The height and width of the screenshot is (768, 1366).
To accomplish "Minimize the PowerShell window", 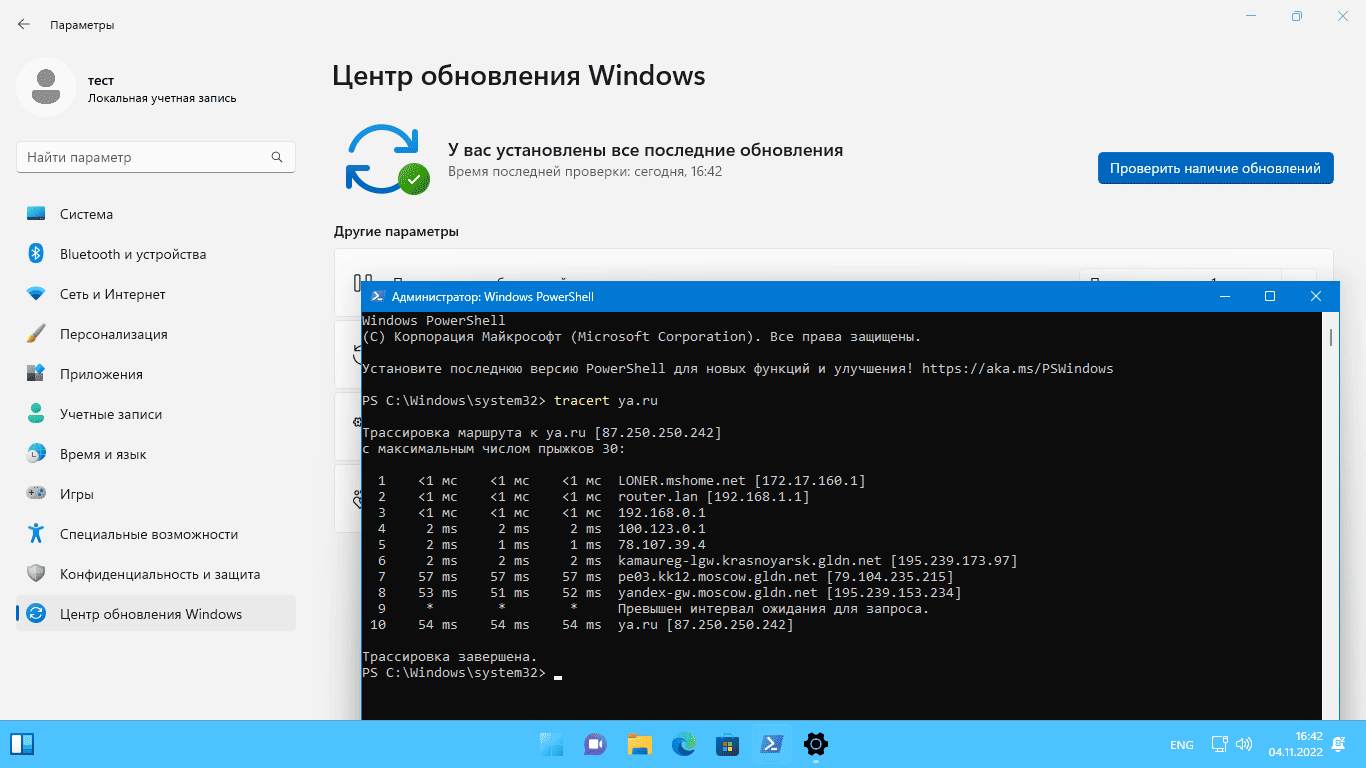I will point(1224,296).
